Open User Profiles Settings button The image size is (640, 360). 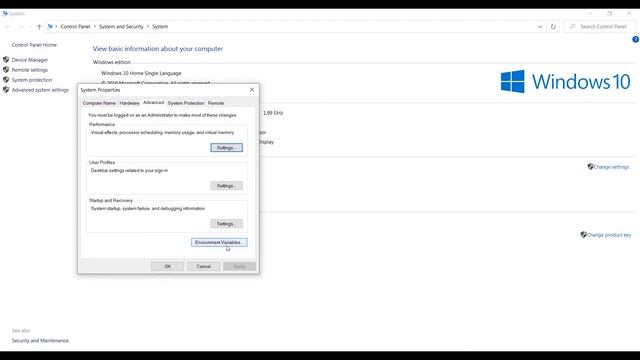click(227, 186)
